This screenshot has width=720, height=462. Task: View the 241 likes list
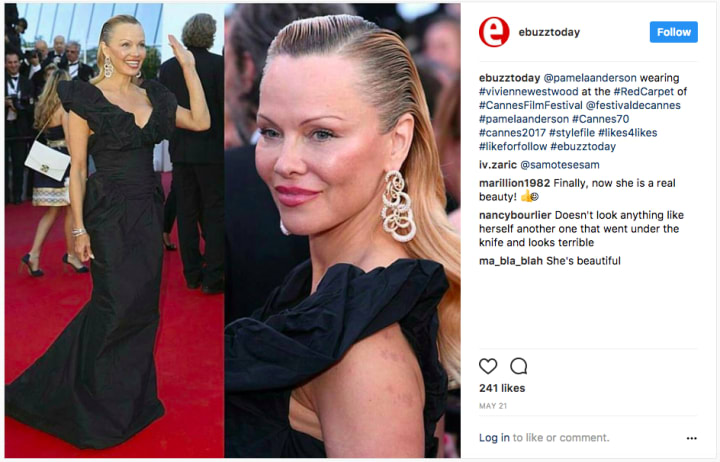[502, 388]
